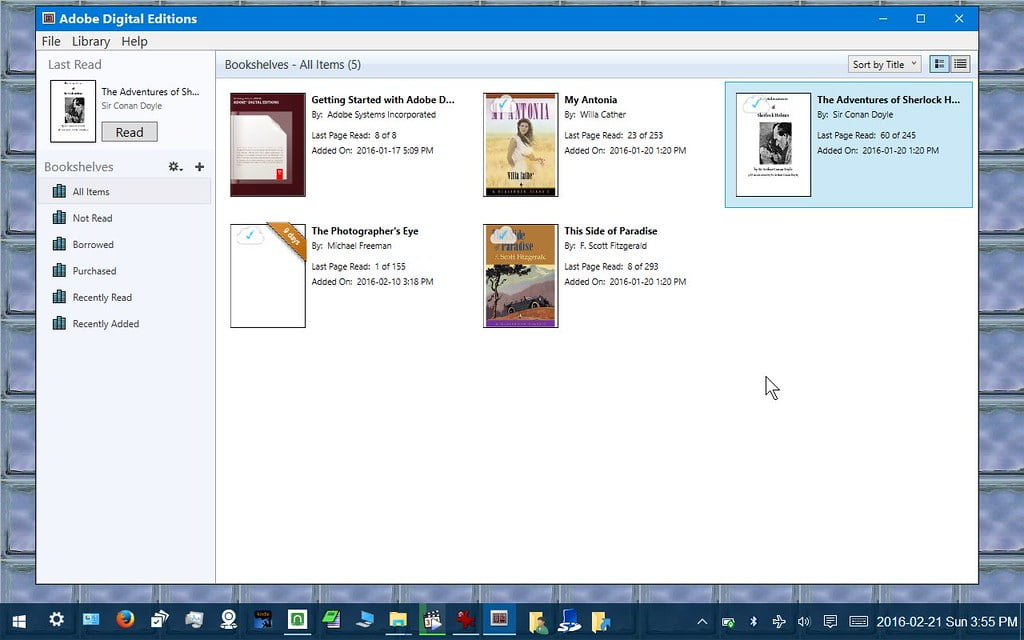Select the Recently Read bookshelf
The height and width of the screenshot is (640, 1024).
124,297
